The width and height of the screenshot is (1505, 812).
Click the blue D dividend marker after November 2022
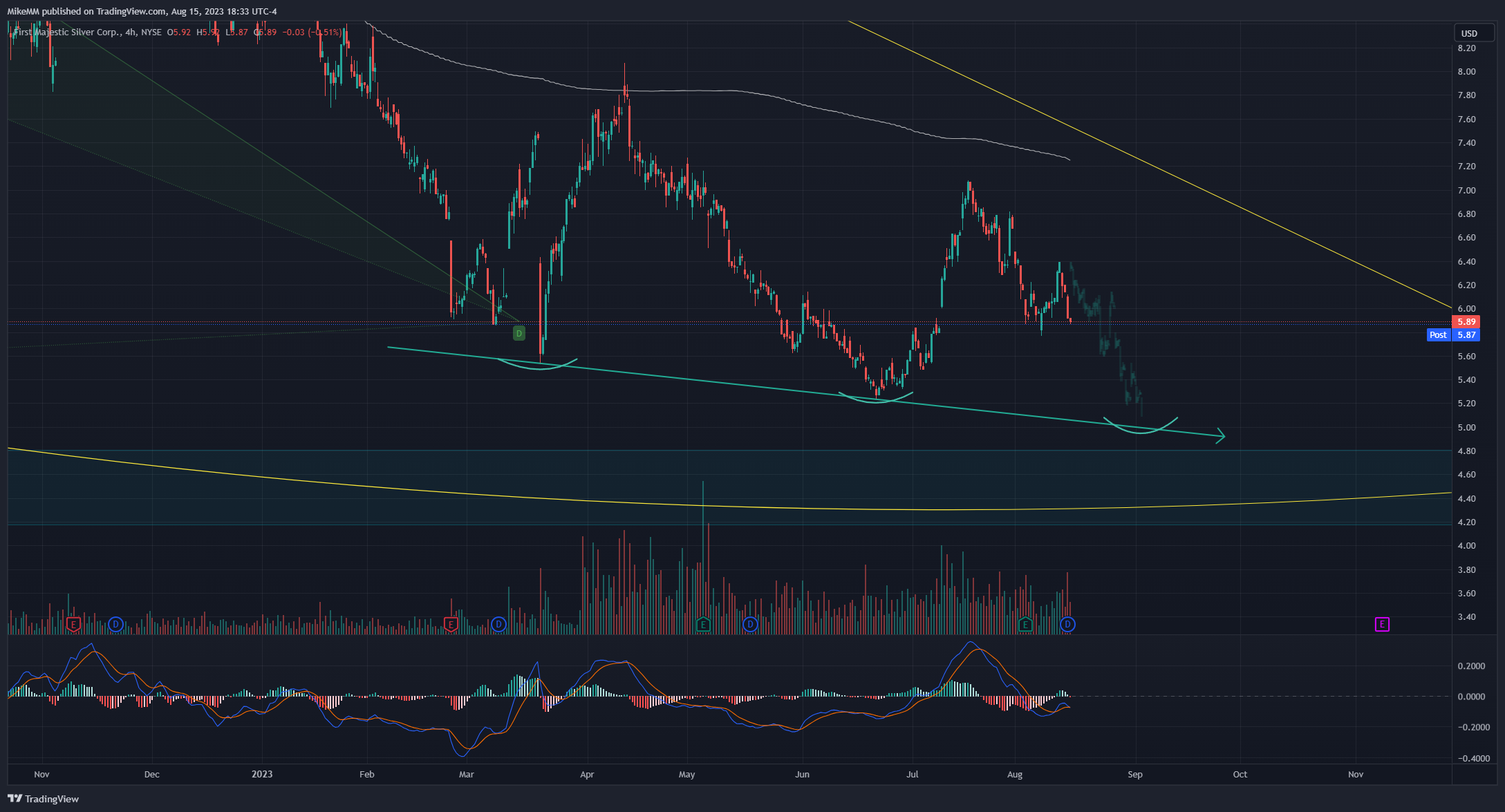point(116,625)
